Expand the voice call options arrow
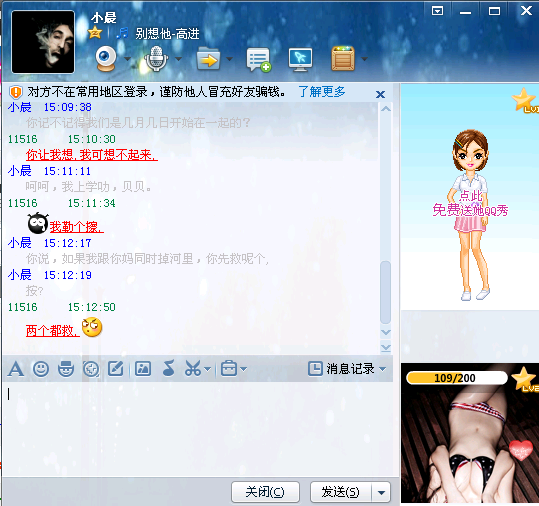Screen dimensions: 539x506 [x=178, y=59]
